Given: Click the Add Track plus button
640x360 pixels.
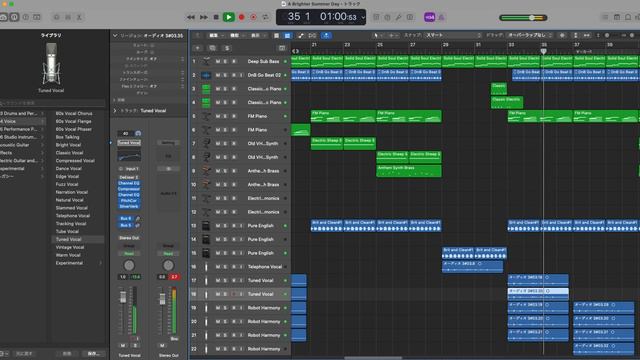Looking at the screenshot, I should point(198,48).
